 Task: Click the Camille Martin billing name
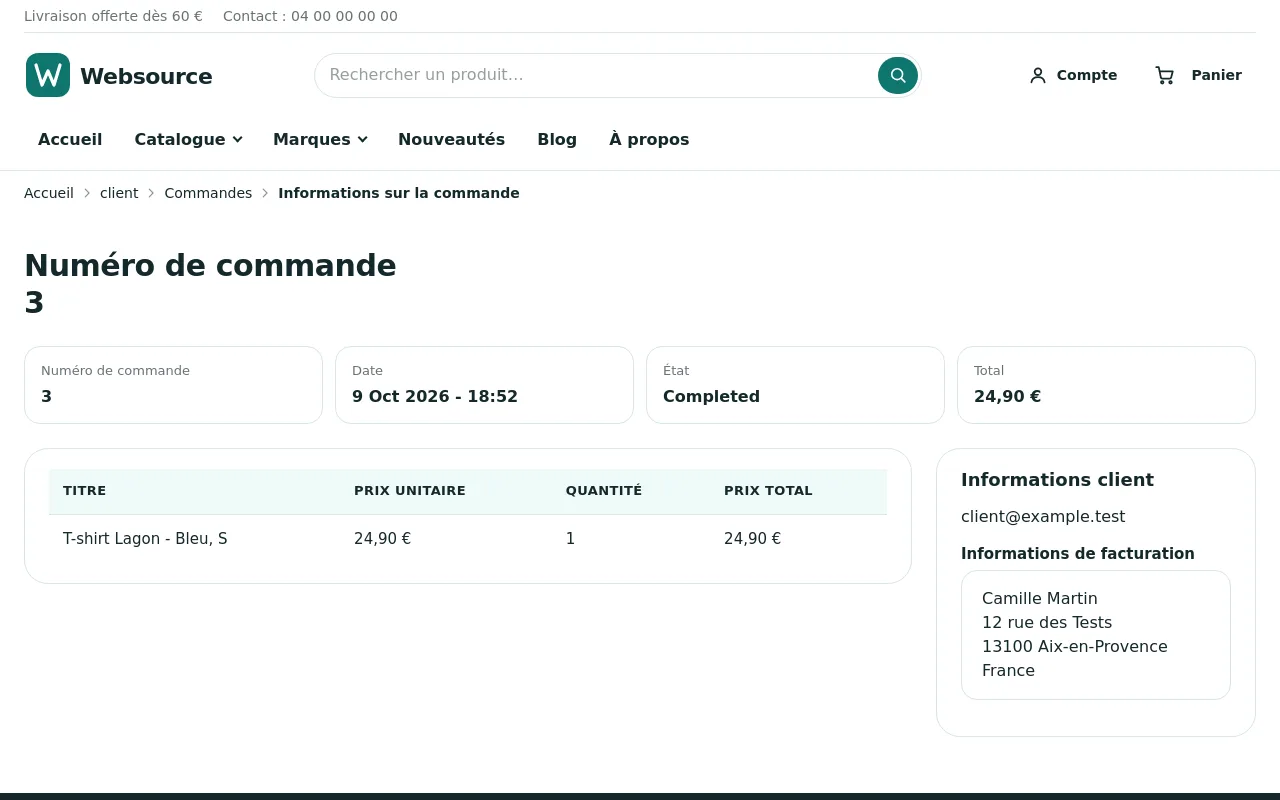click(1040, 599)
